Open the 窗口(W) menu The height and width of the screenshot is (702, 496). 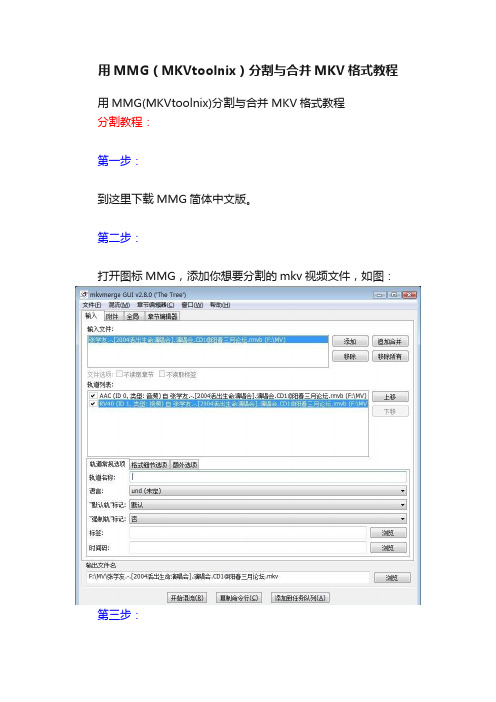192,305
